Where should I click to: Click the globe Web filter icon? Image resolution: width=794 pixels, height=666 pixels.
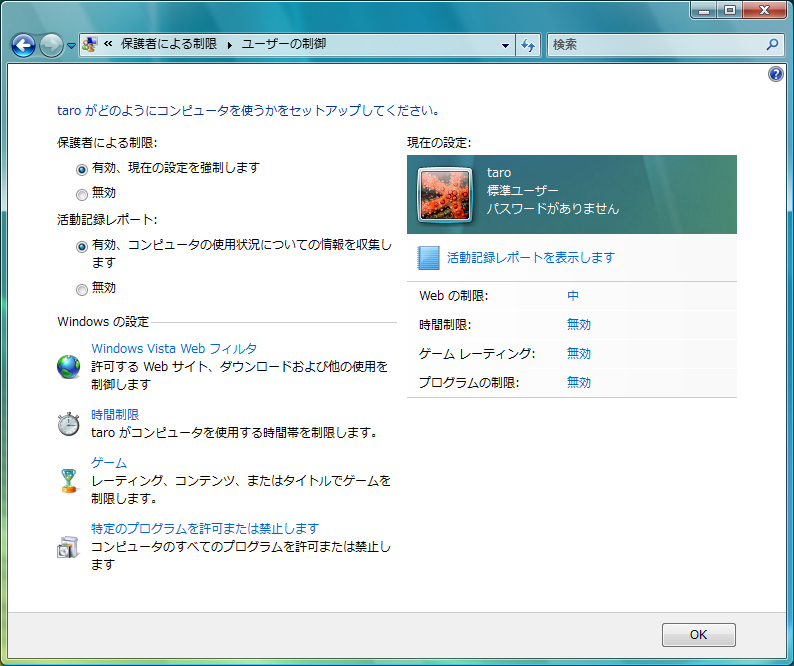(x=68, y=367)
